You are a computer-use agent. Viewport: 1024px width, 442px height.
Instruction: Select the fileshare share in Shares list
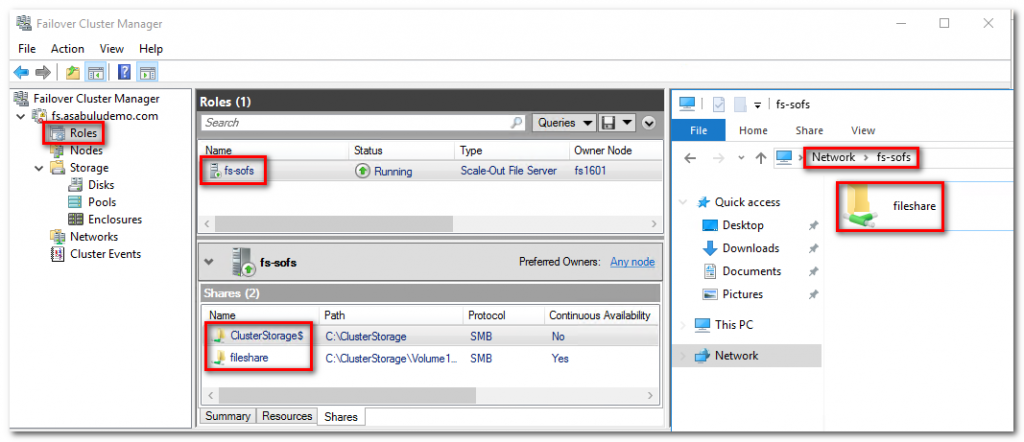[430, 358]
